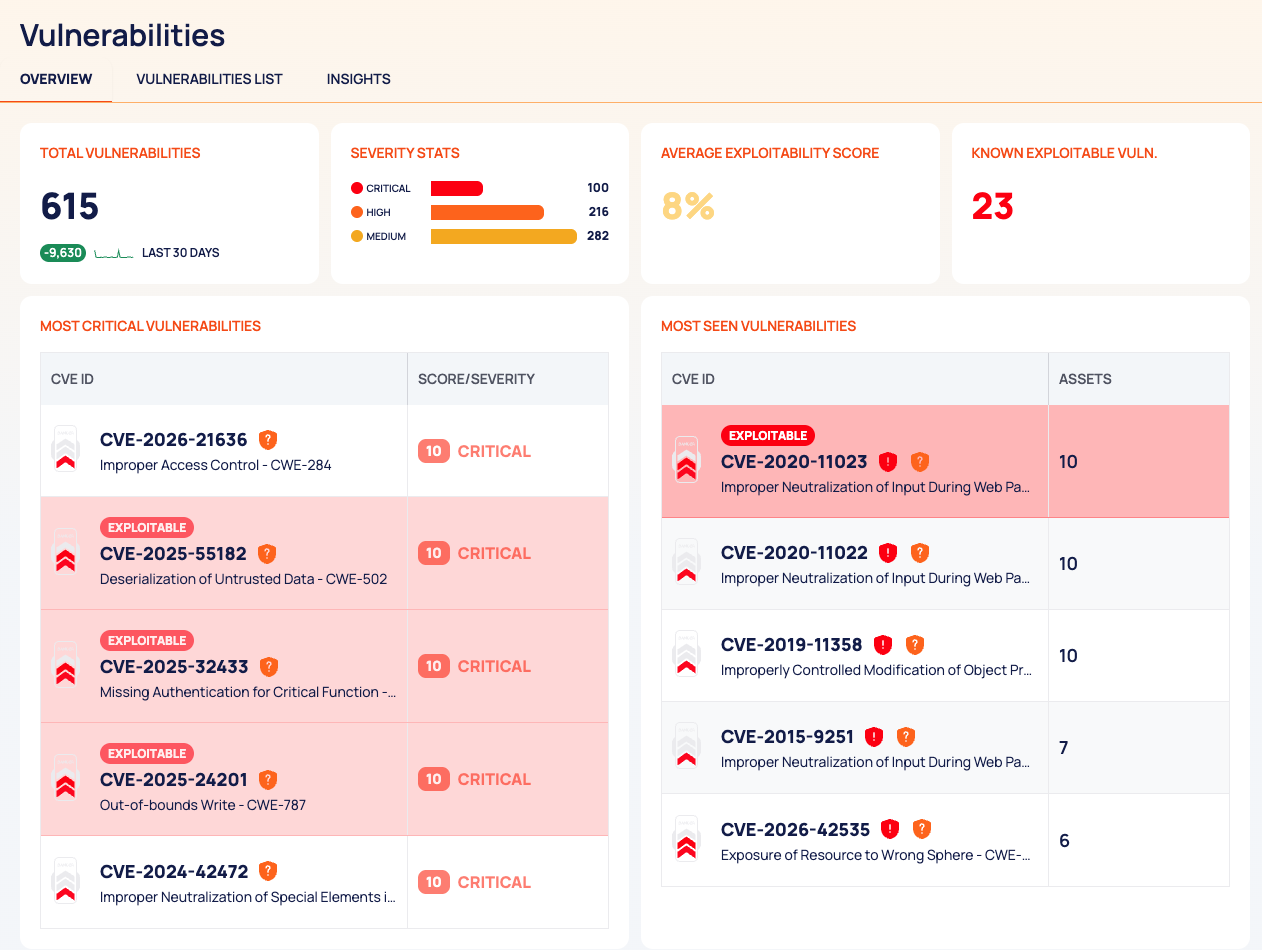Click red alert shield beside CVE-2015-9251
This screenshot has width=1262, height=950.
(x=874, y=736)
